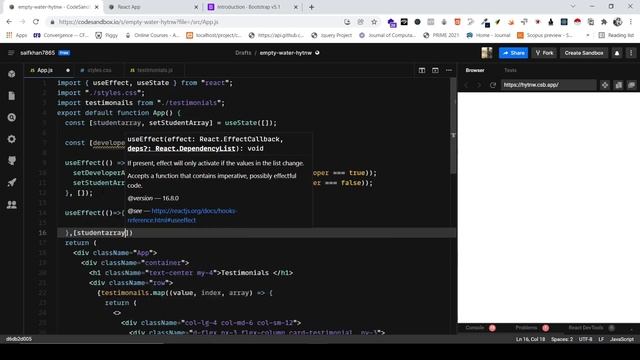Change encoding via UTF-8 status
Image resolution: width=640 pixels, height=360 pixels.
coord(585,340)
